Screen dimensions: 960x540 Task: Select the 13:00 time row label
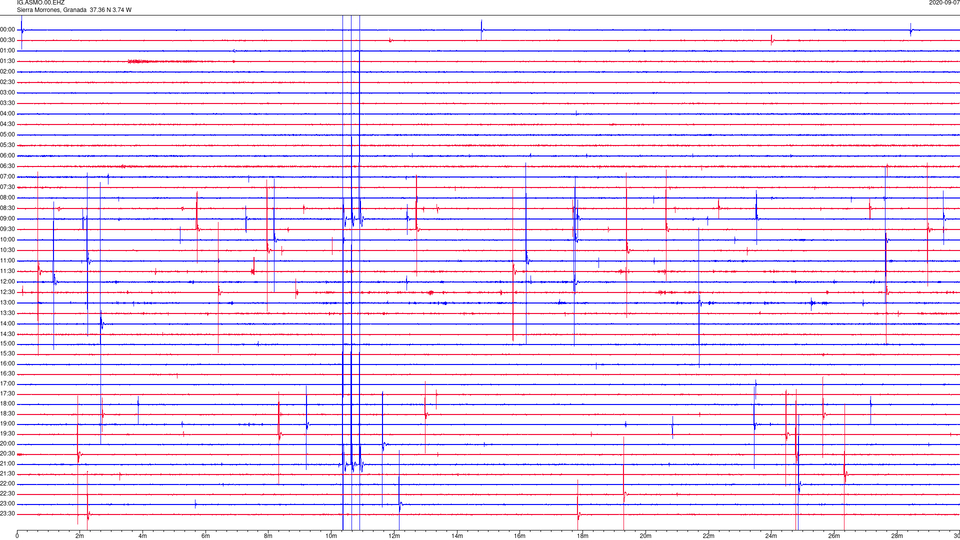pos(8,302)
